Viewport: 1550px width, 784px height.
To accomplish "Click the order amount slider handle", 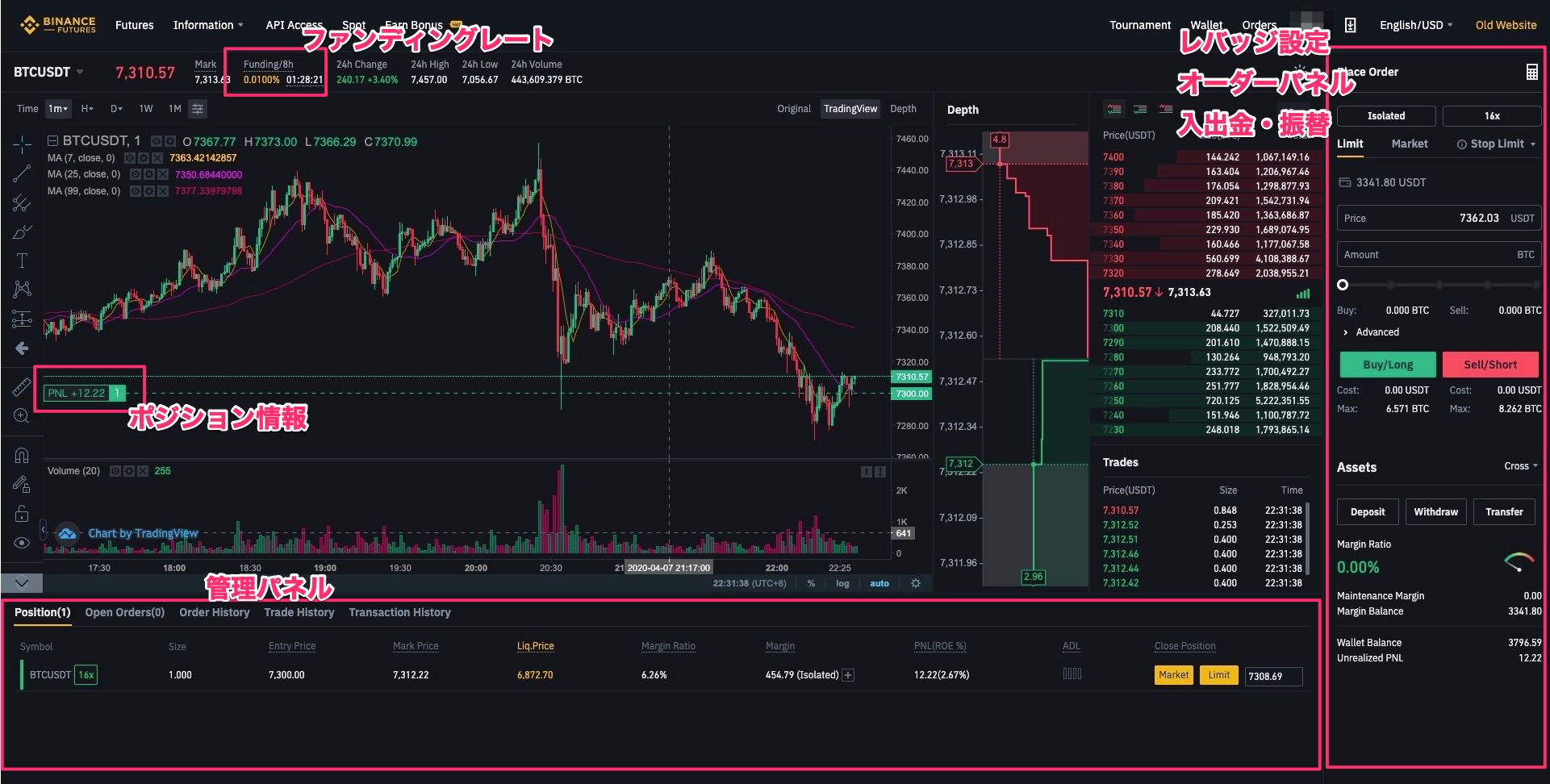I will (x=1343, y=285).
